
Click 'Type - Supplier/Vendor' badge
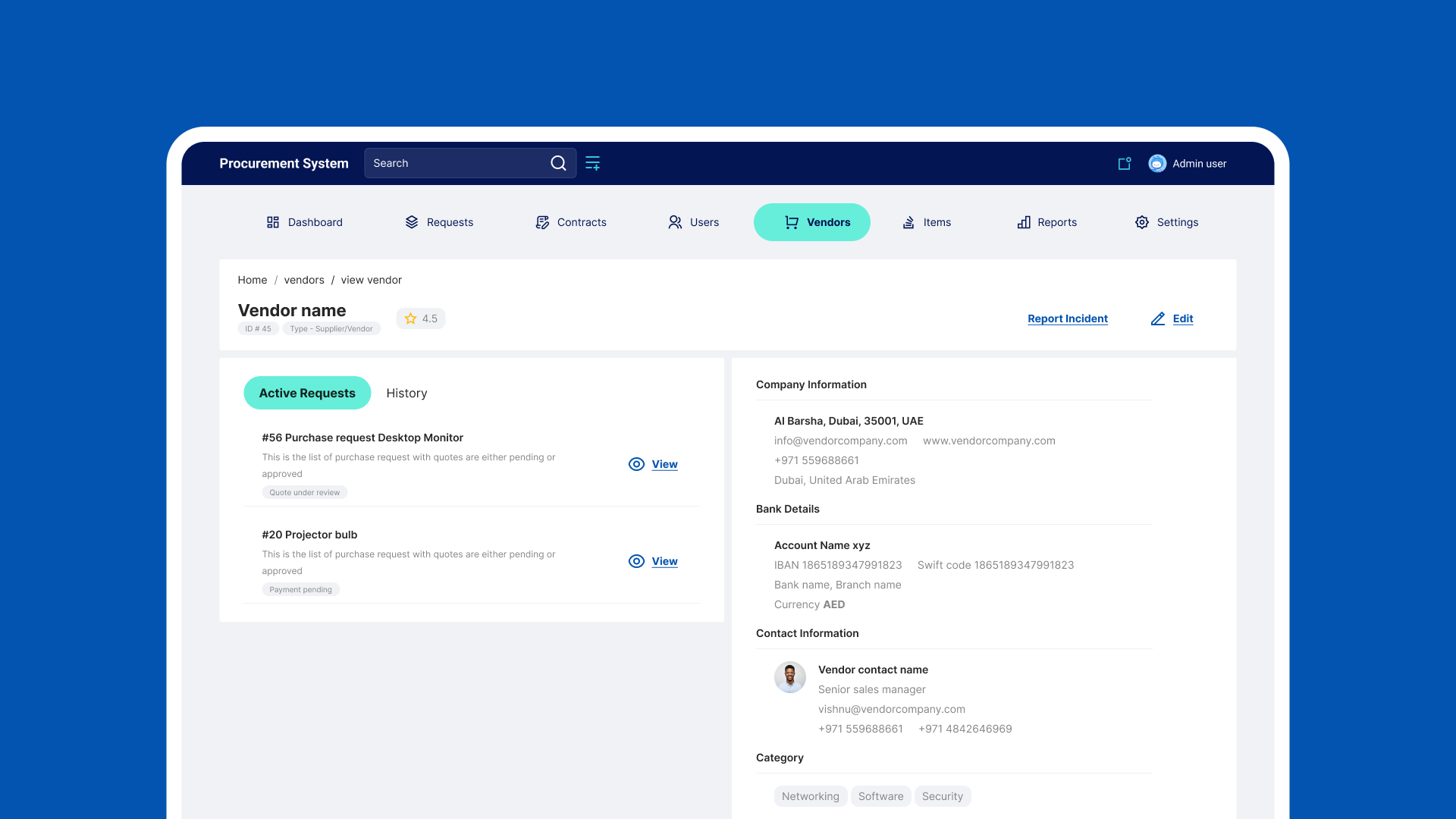click(x=331, y=328)
